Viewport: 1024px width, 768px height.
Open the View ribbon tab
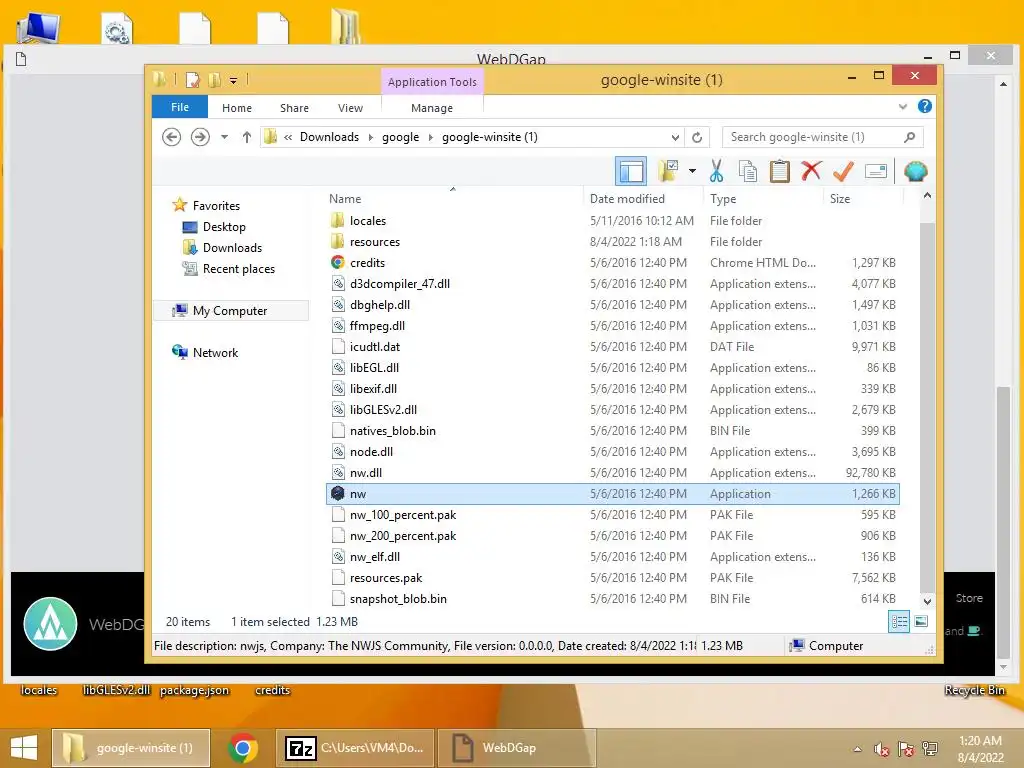[350, 108]
